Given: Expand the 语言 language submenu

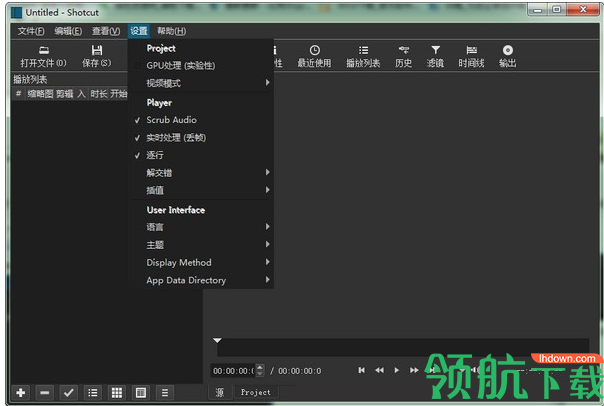Looking at the screenshot, I should click(x=201, y=227).
